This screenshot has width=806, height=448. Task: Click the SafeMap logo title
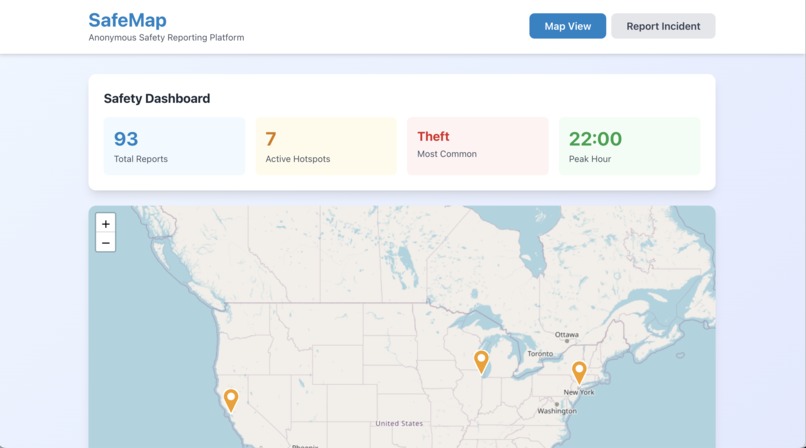pos(127,20)
